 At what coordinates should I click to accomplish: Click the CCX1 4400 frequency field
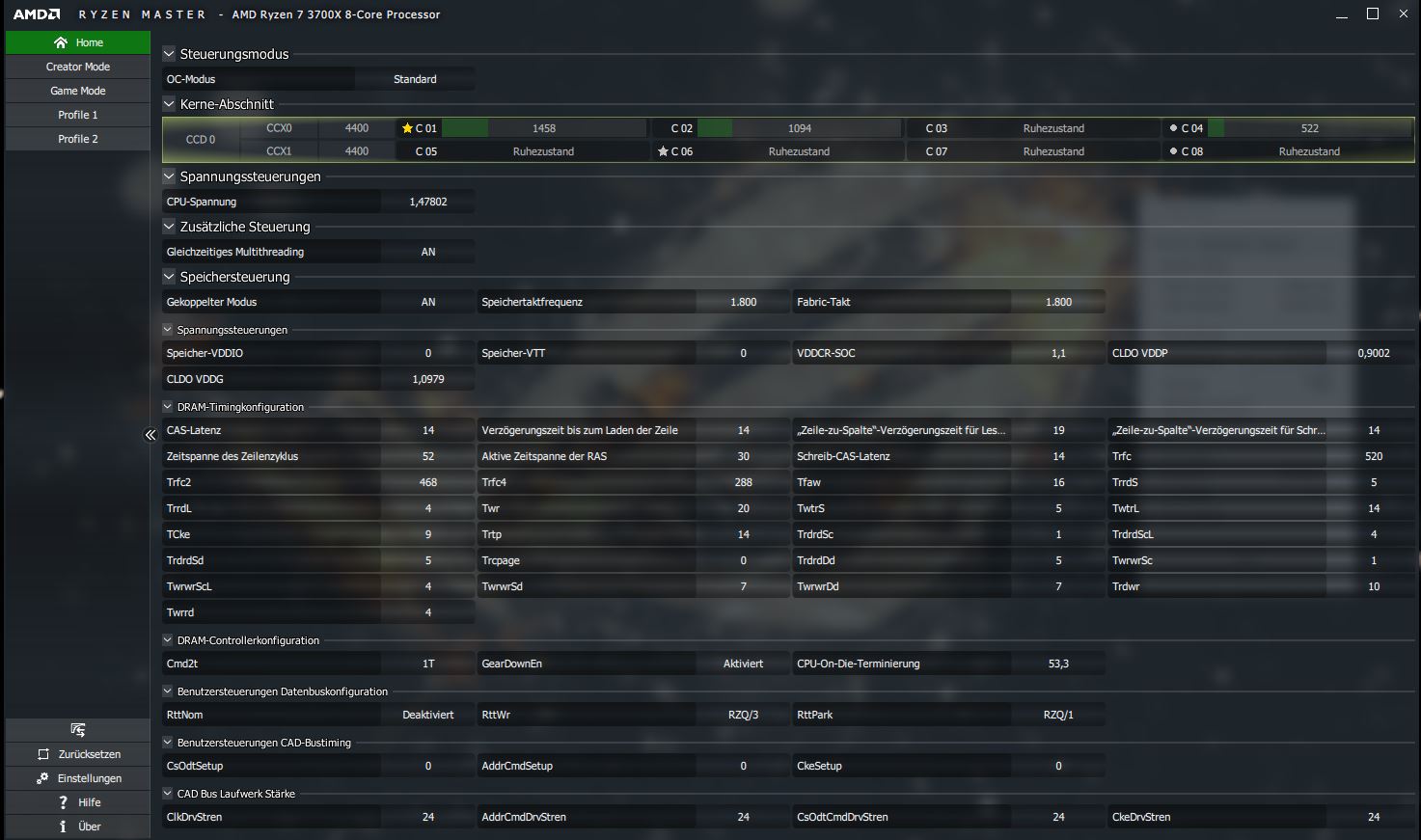(357, 151)
